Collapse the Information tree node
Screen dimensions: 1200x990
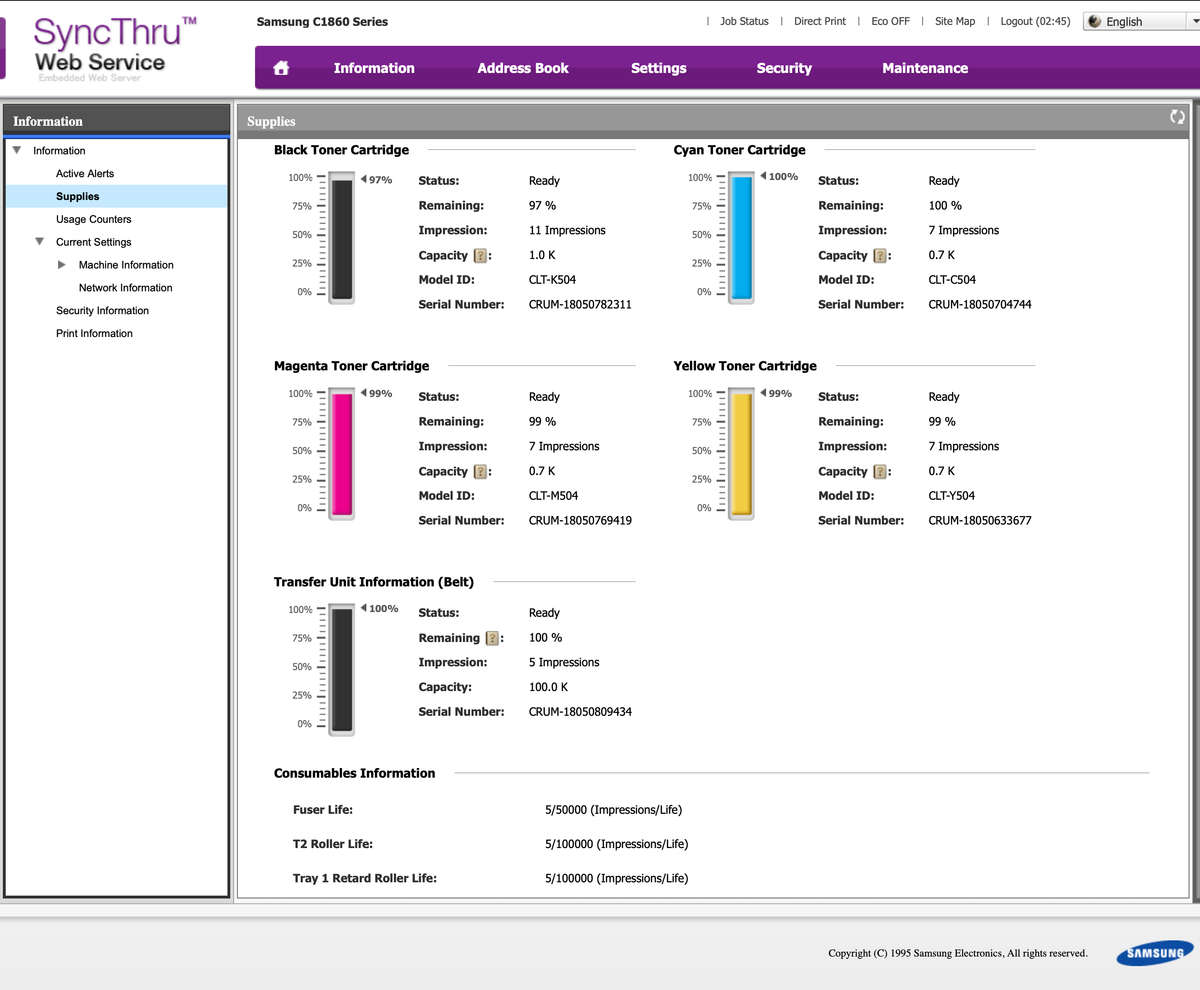click(x=17, y=151)
